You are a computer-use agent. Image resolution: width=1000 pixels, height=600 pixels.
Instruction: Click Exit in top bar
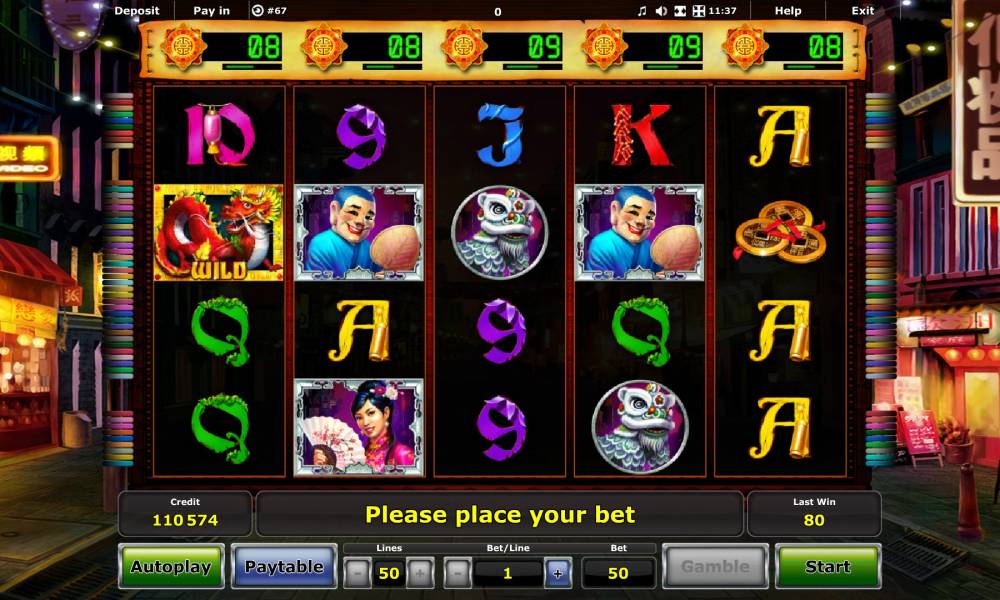[x=862, y=11]
